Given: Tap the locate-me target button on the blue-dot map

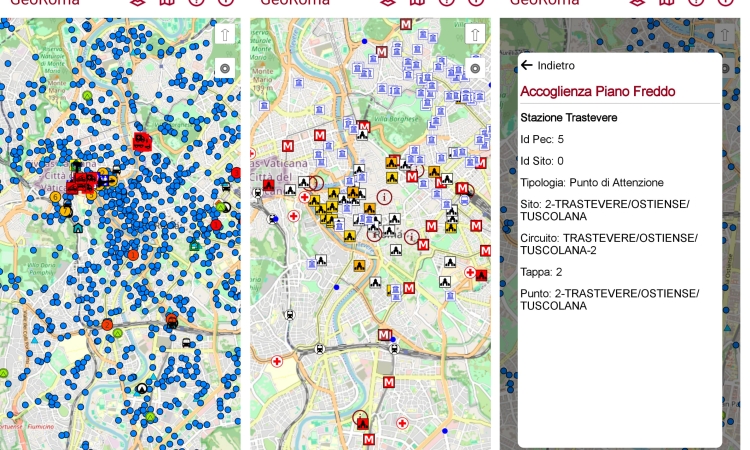Looking at the screenshot, I should 225,68.
